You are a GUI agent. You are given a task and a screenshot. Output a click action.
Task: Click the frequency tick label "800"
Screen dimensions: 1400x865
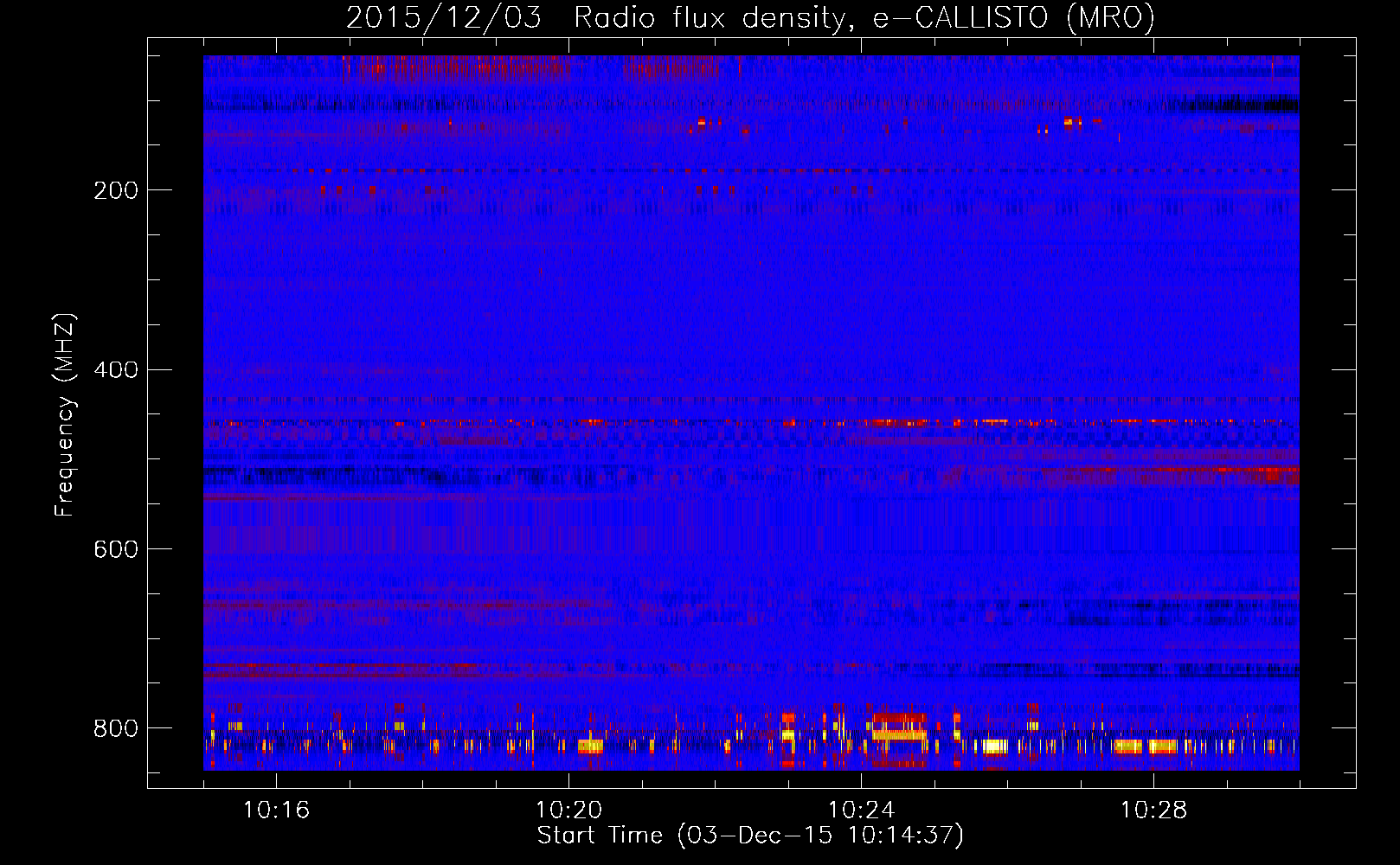[x=116, y=728]
